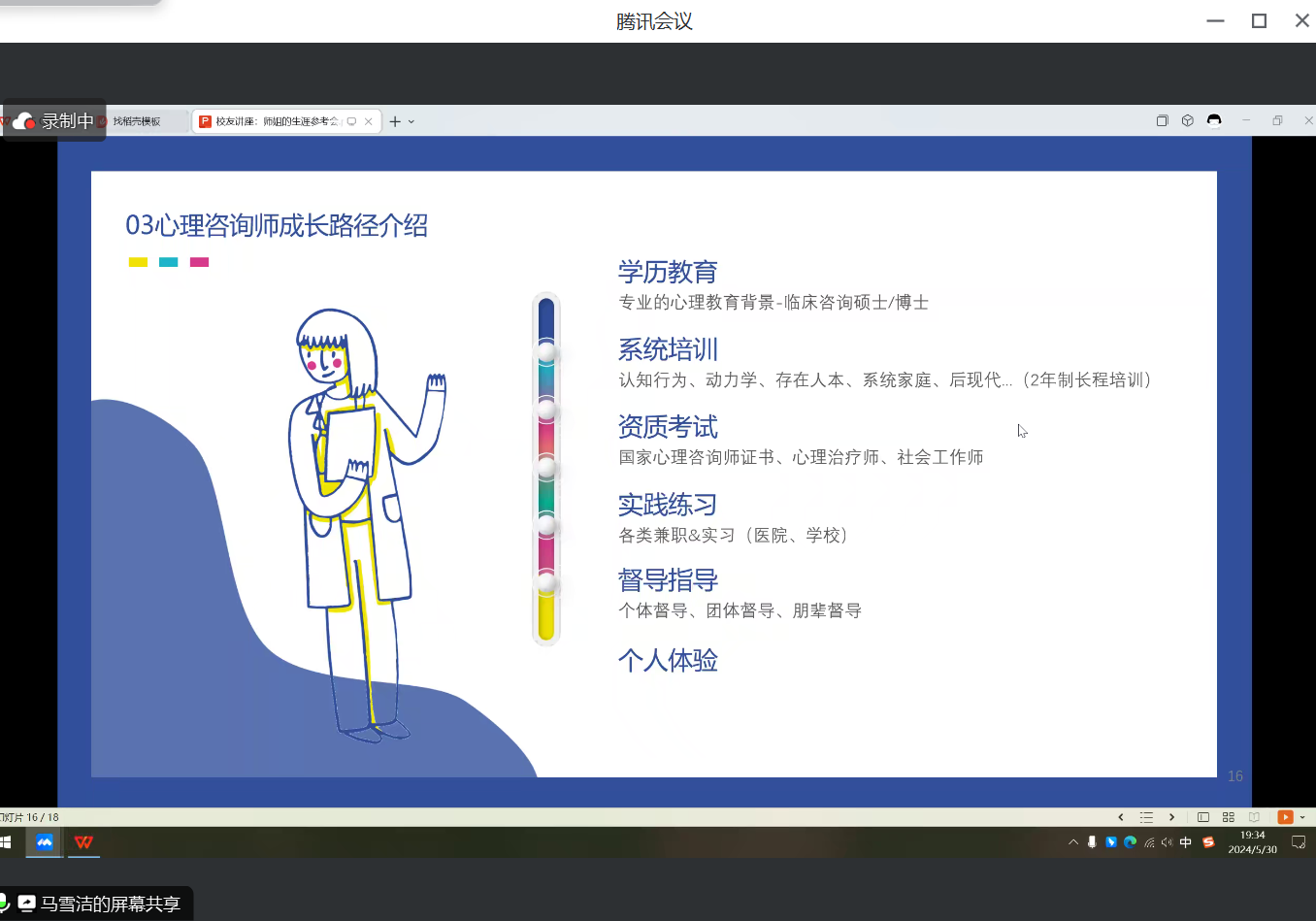The height and width of the screenshot is (921, 1316).
Task: Click the 录制中 recording indicator
Action: point(54,121)
